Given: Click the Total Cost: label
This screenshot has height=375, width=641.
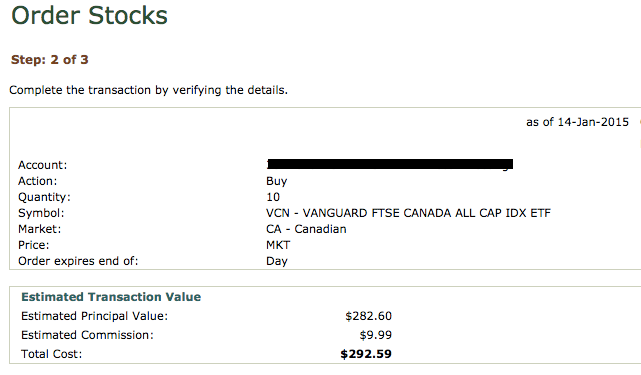Looking at the screenshot, I should point(52,354).
